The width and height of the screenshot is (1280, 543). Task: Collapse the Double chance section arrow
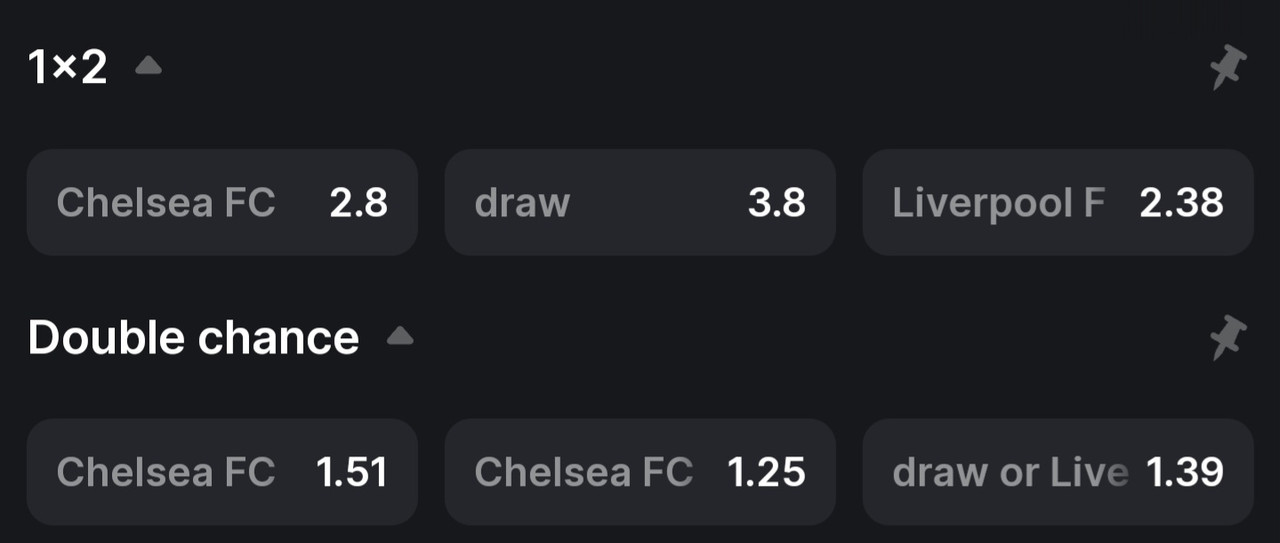[400, 335]
